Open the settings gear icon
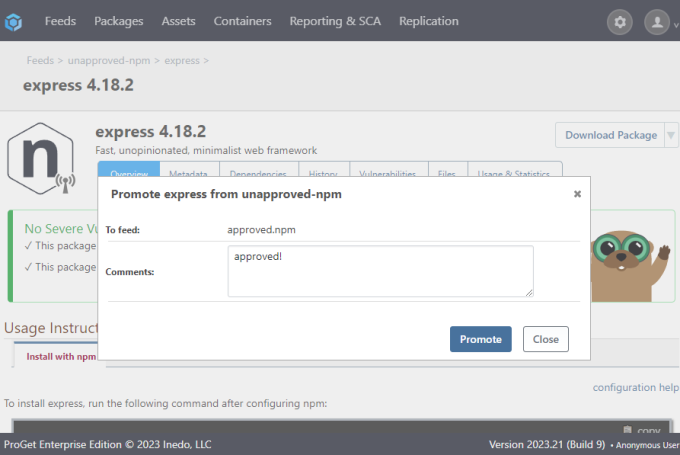The image size is (680, 455). pyautogui.click(x=620, y=21)
